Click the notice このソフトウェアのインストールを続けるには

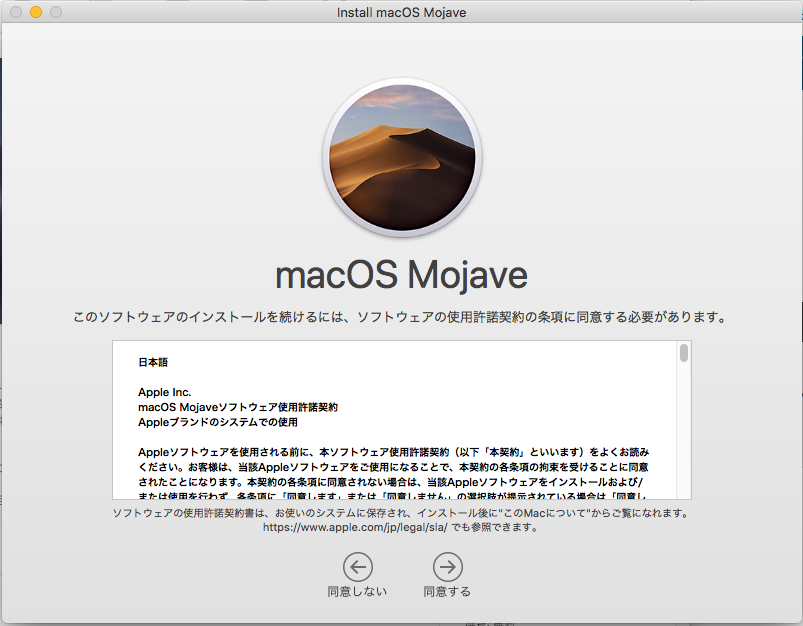[x=400, y=317]
